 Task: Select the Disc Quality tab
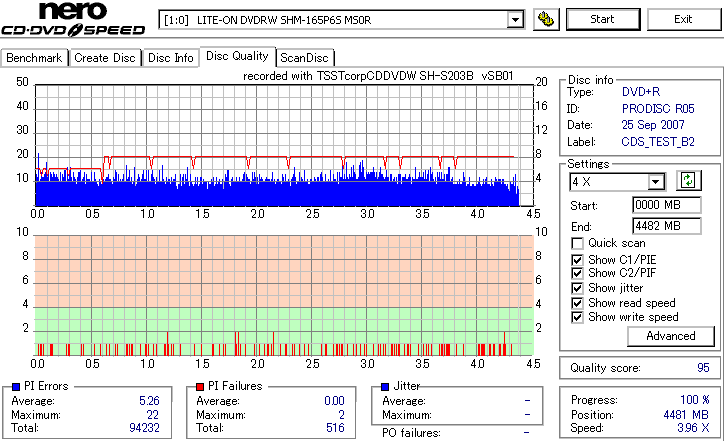click(237, 56)
